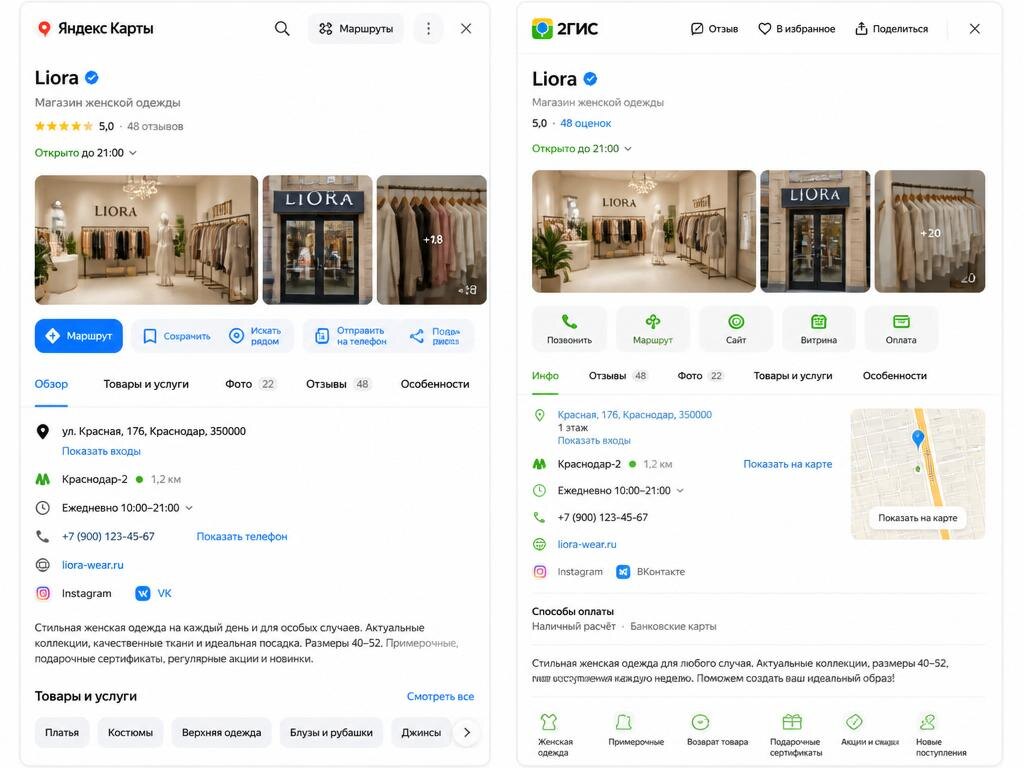Click the Позвонить phone button in 2GIS
1024x768 pixels.
click(569, 329)
